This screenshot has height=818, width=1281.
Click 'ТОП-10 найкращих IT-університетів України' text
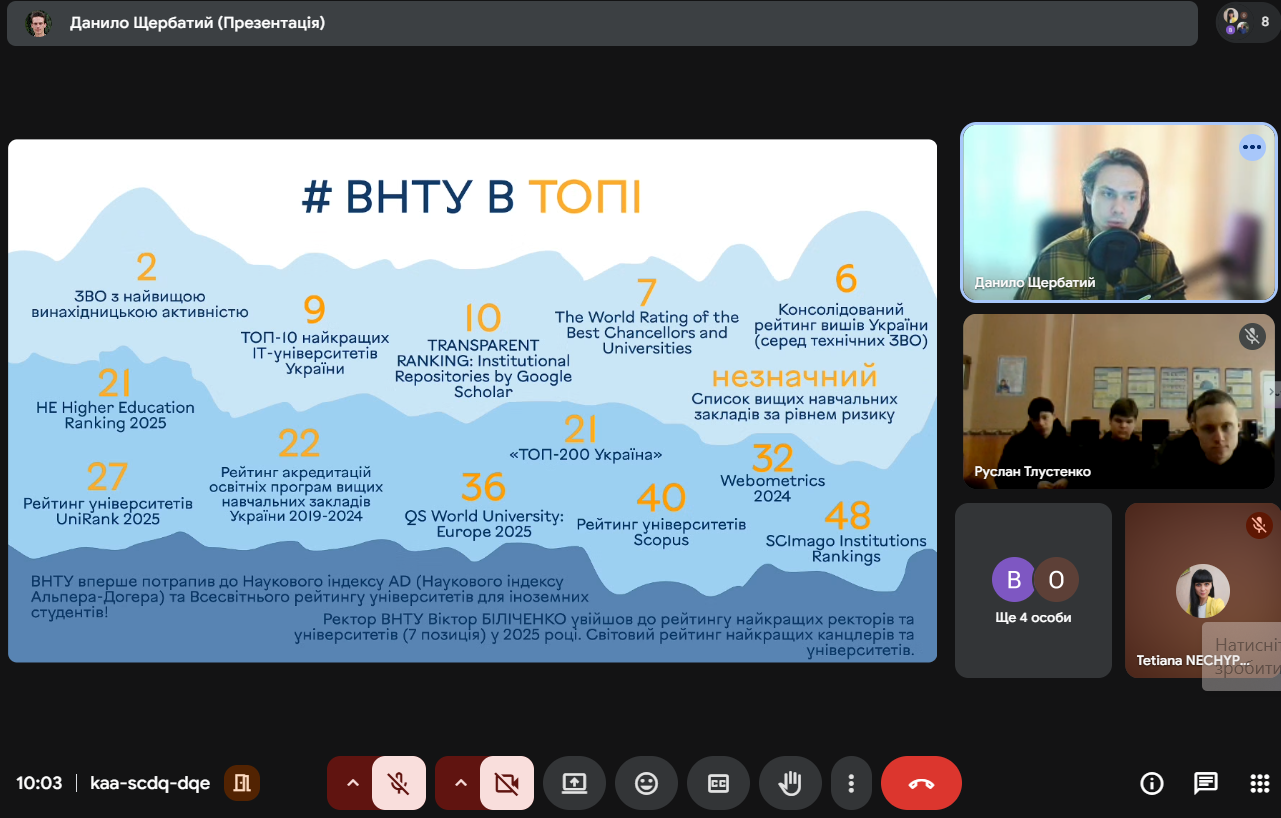click(315, 353)
